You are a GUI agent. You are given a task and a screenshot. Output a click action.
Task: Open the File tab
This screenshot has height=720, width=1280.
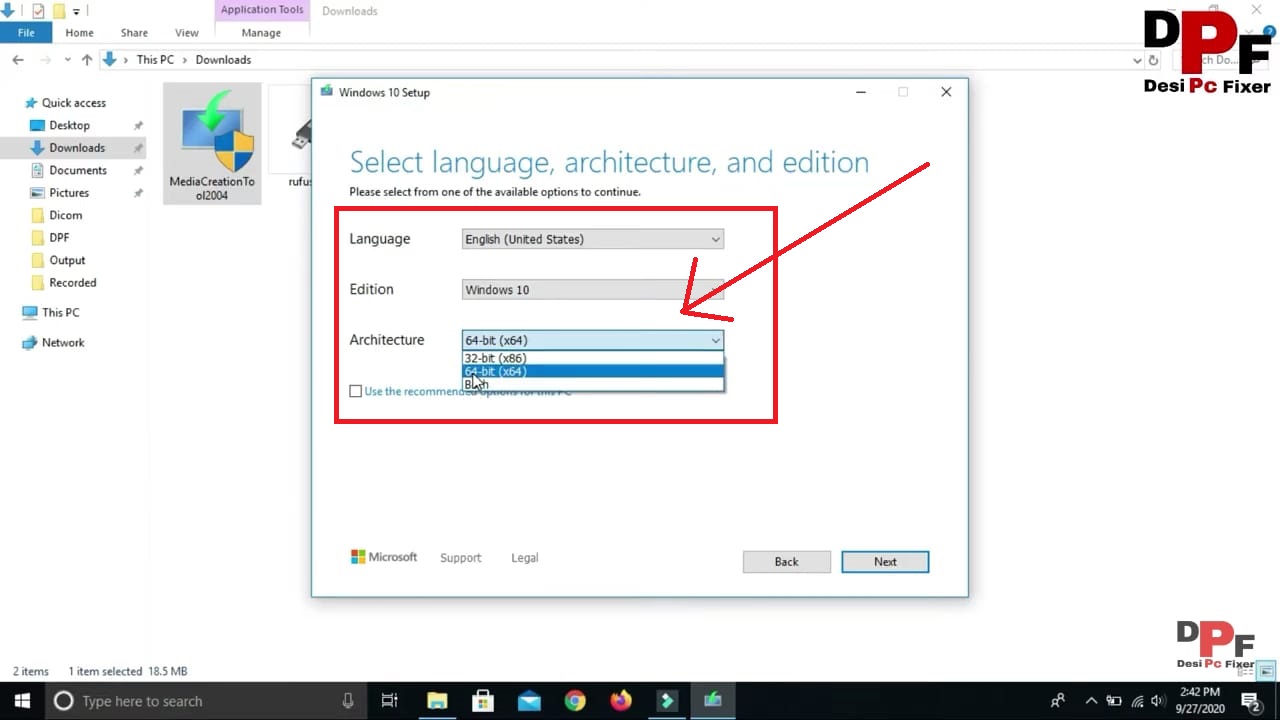(x=26, y=33)
